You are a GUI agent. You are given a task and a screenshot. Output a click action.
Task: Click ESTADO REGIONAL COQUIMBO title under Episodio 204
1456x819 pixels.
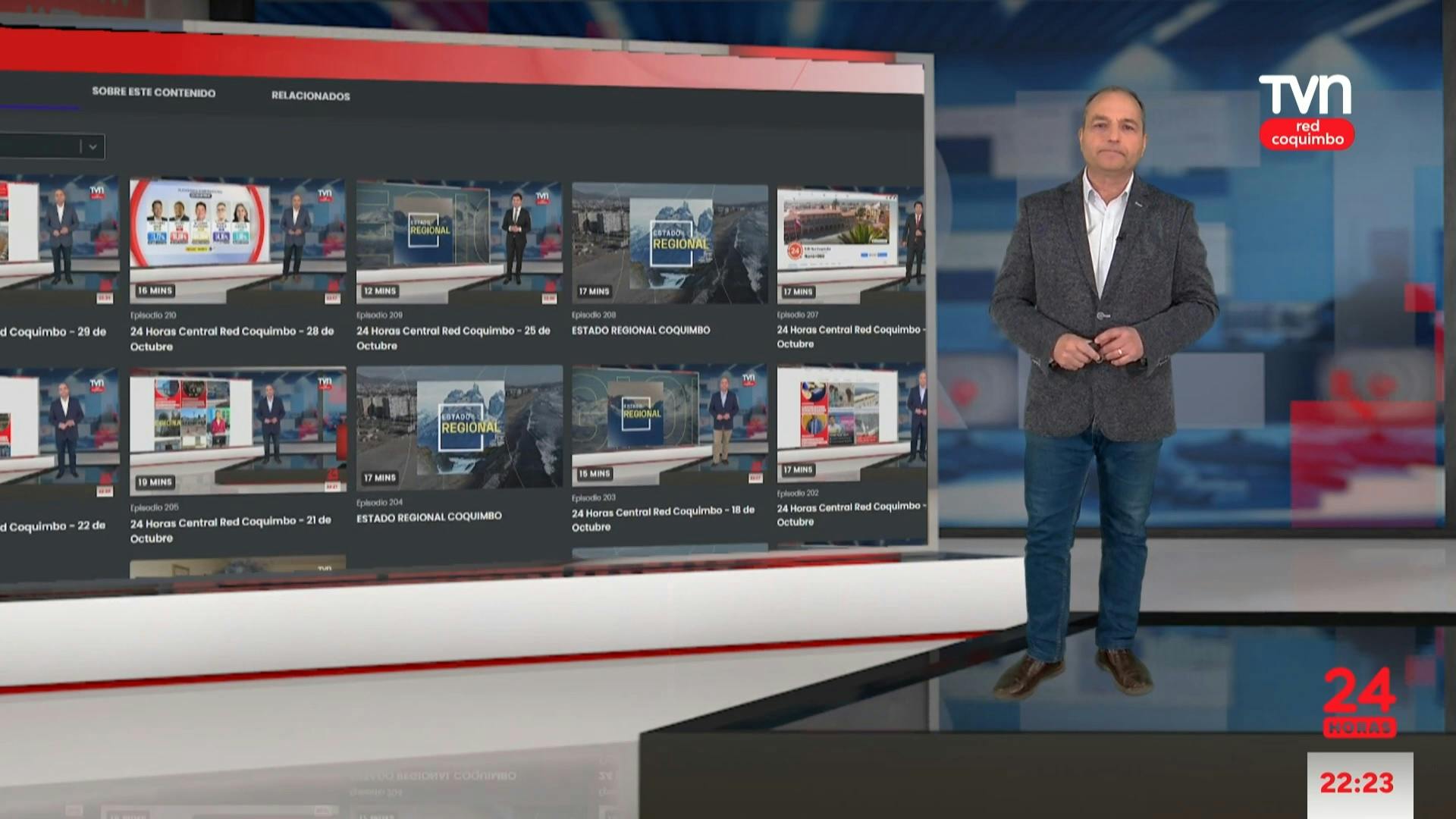tap(429, 516)
